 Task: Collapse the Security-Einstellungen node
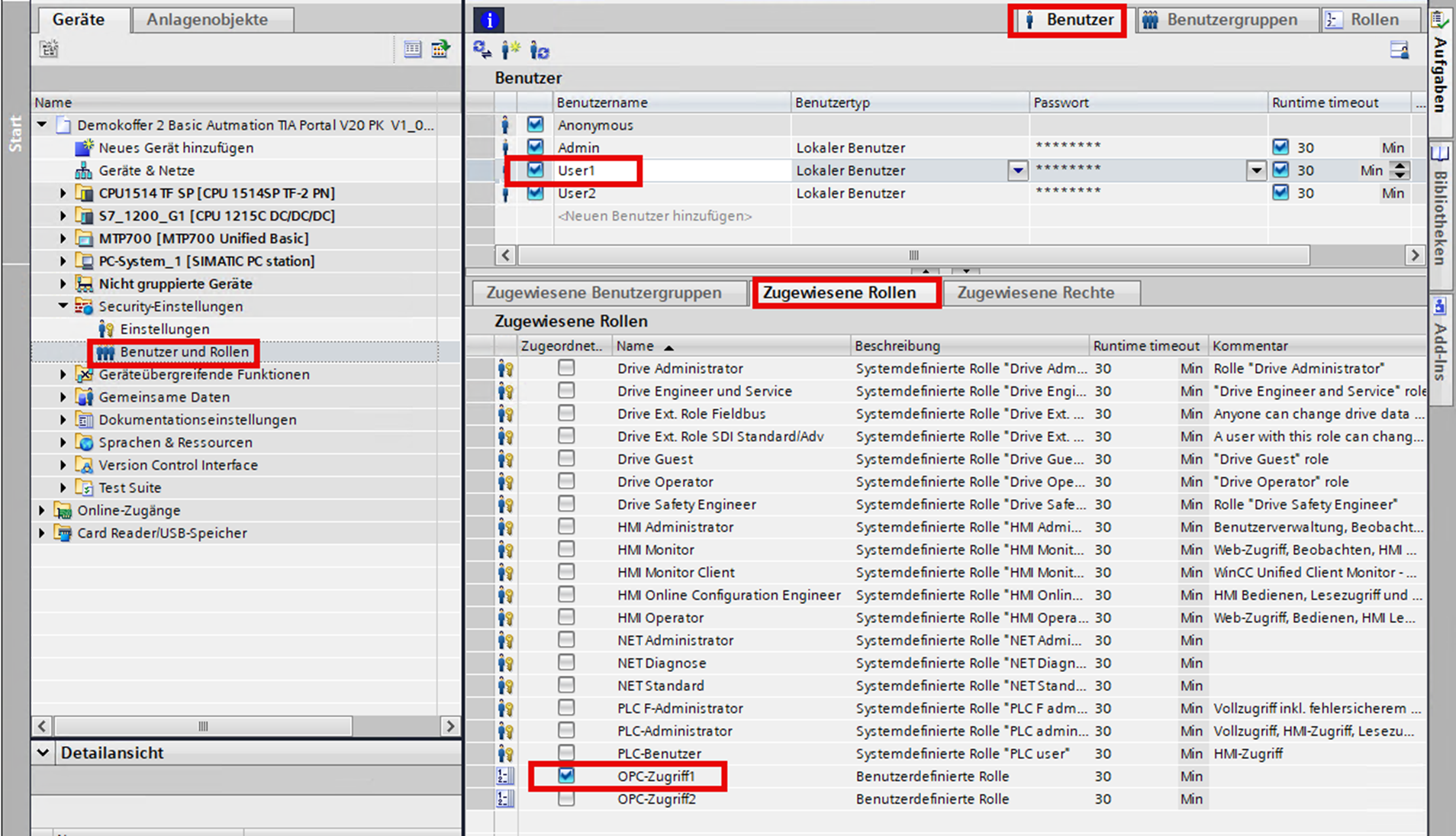[63, 306]
